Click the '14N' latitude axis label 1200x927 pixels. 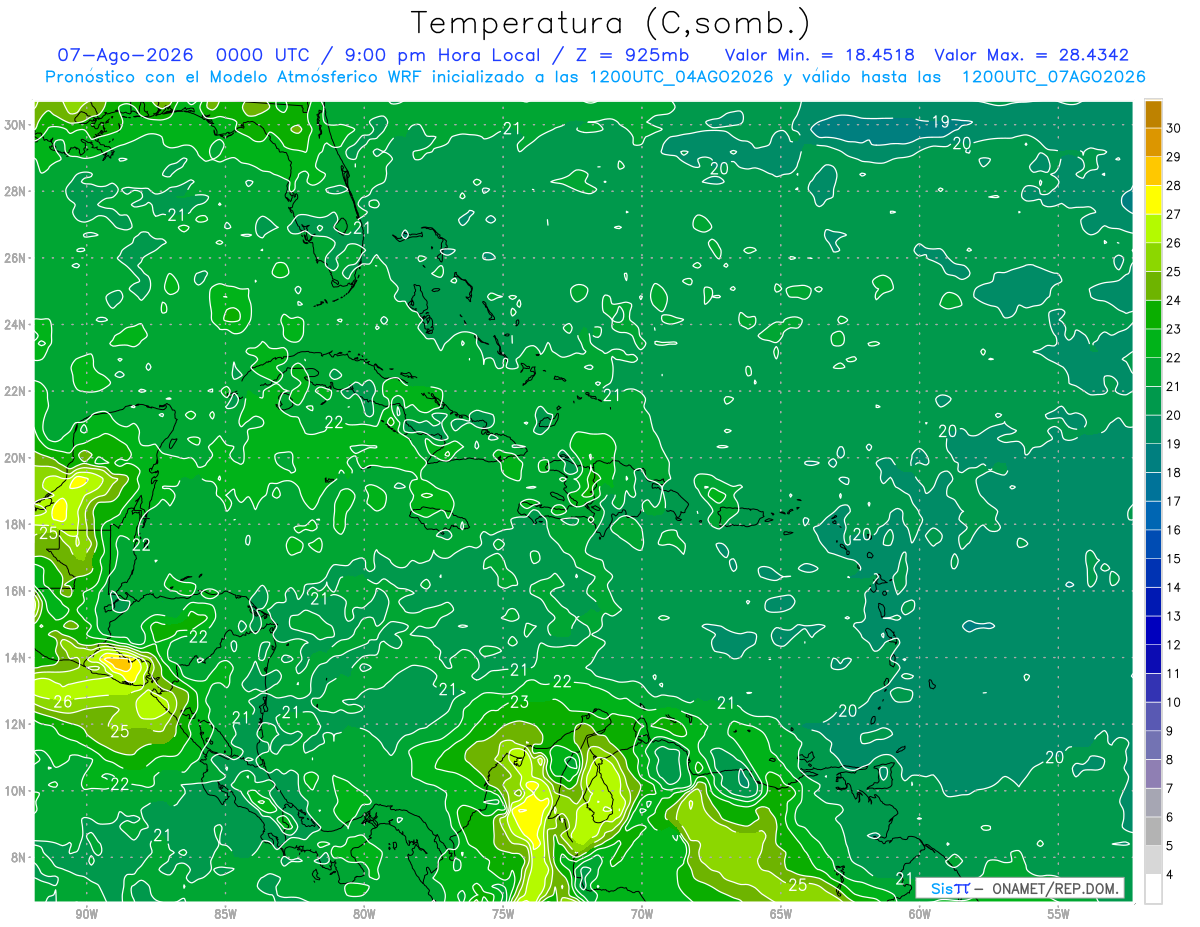tap(15, 658)
